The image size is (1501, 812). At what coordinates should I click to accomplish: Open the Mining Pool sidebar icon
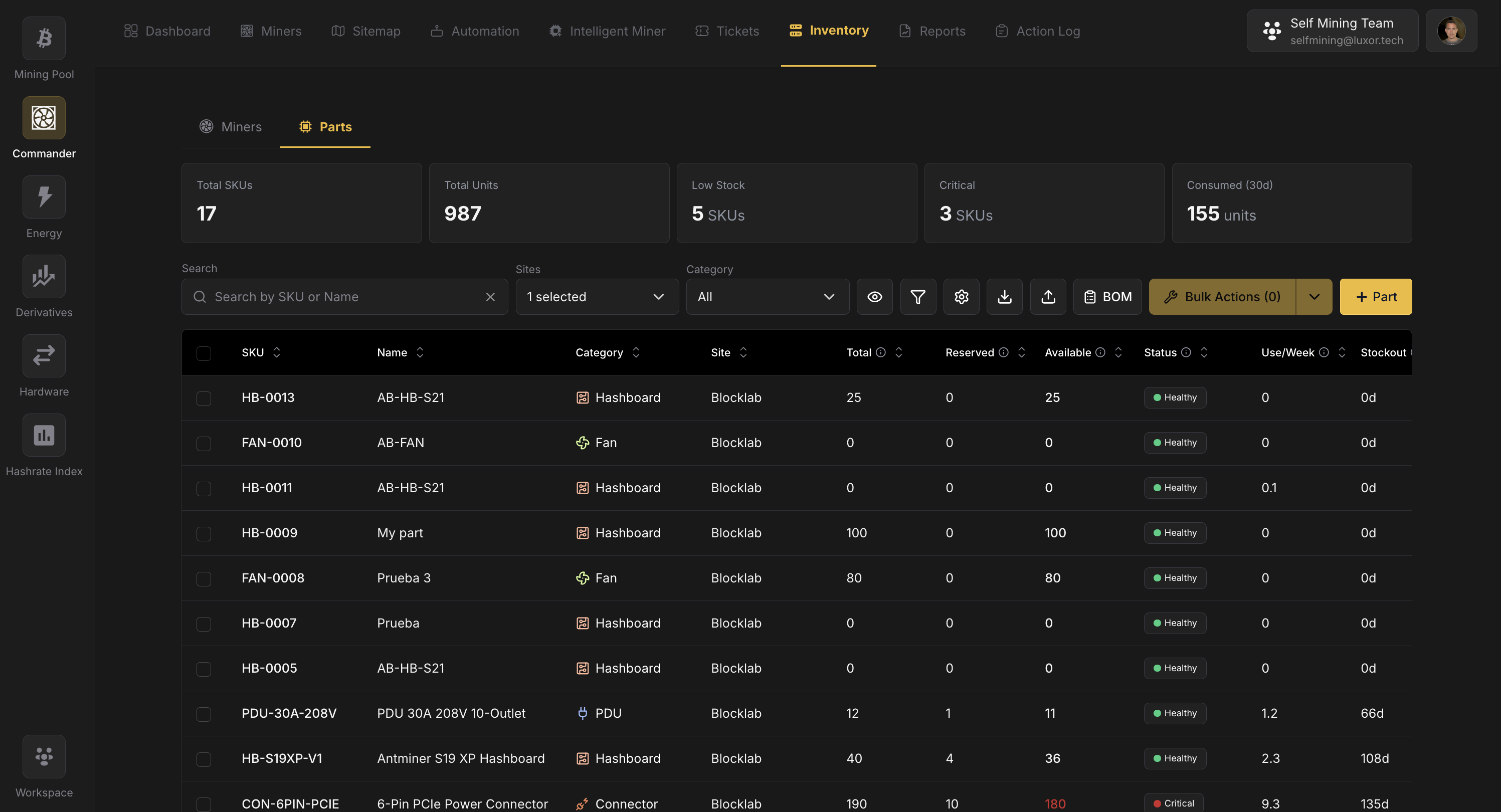click(44, 39)
